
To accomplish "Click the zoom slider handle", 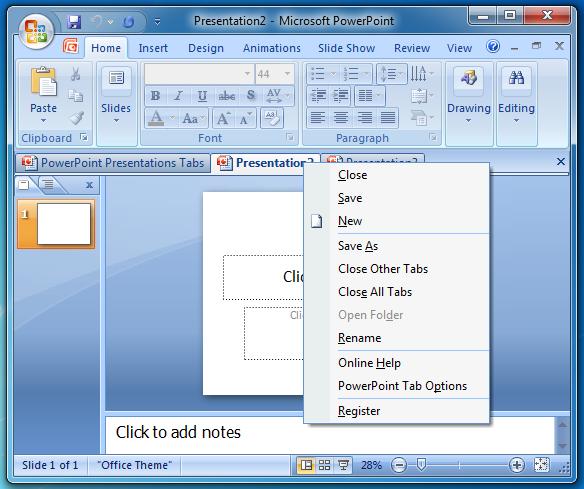I will [421, 464].
